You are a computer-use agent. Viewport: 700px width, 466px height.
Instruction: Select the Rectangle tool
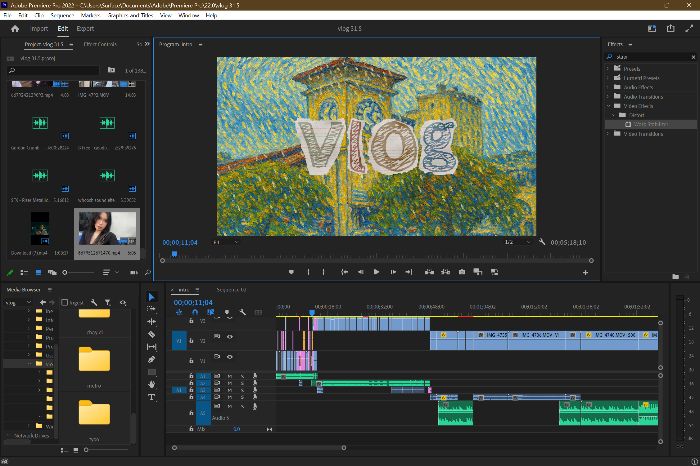tap(151, 372)
